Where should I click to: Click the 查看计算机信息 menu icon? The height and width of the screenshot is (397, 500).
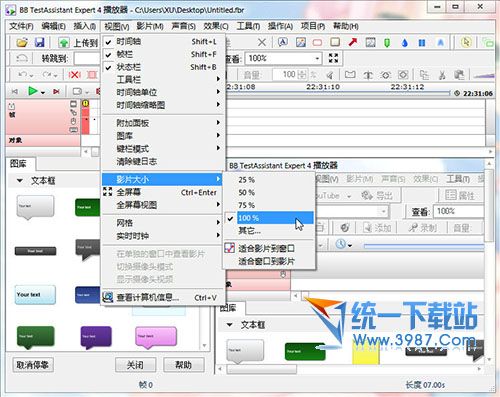[108, 297]
